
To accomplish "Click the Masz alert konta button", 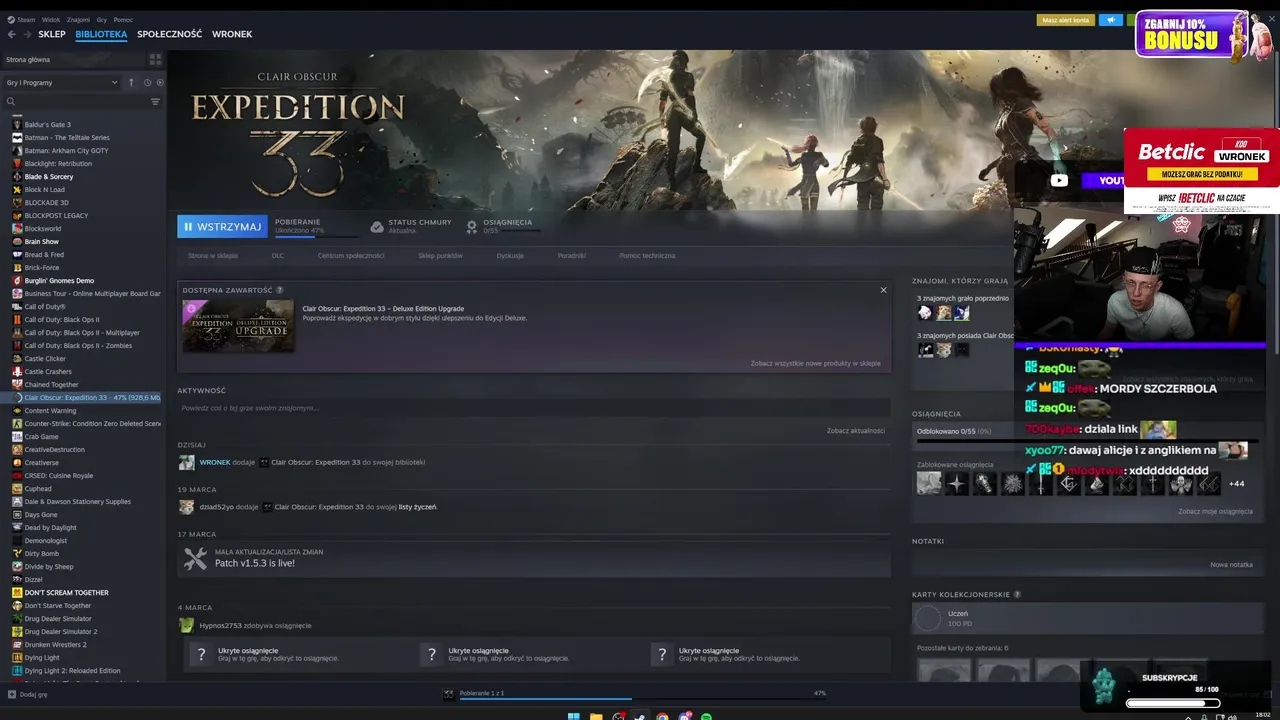I will [1066, 20].
